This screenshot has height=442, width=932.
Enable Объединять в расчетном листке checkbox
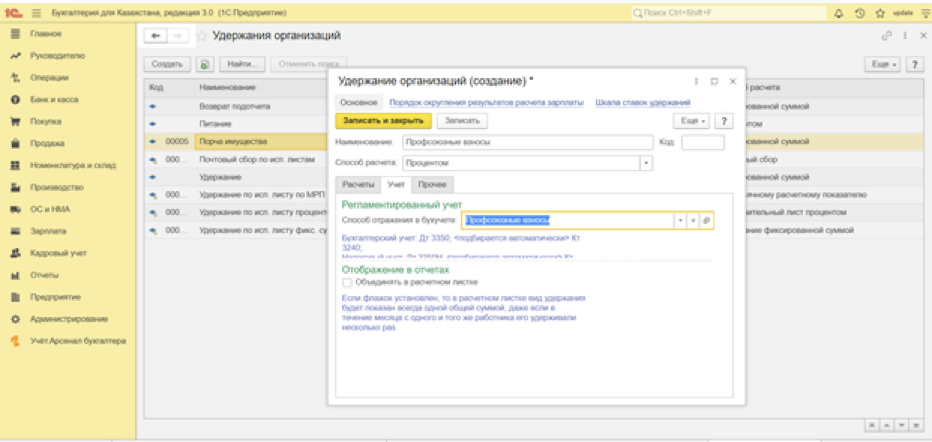[x=347, y=282]
